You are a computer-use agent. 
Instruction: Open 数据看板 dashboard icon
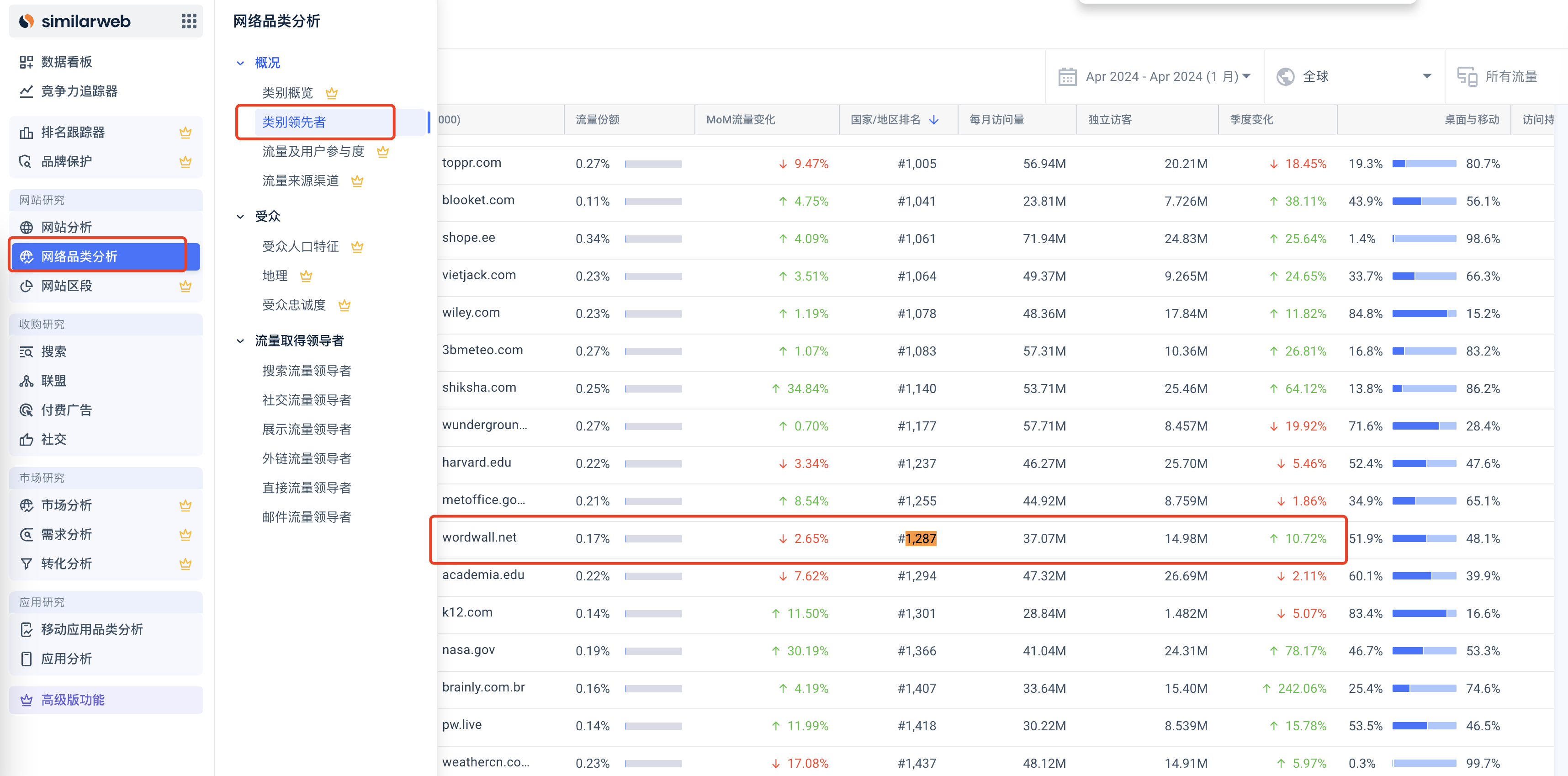pos(26,62)
